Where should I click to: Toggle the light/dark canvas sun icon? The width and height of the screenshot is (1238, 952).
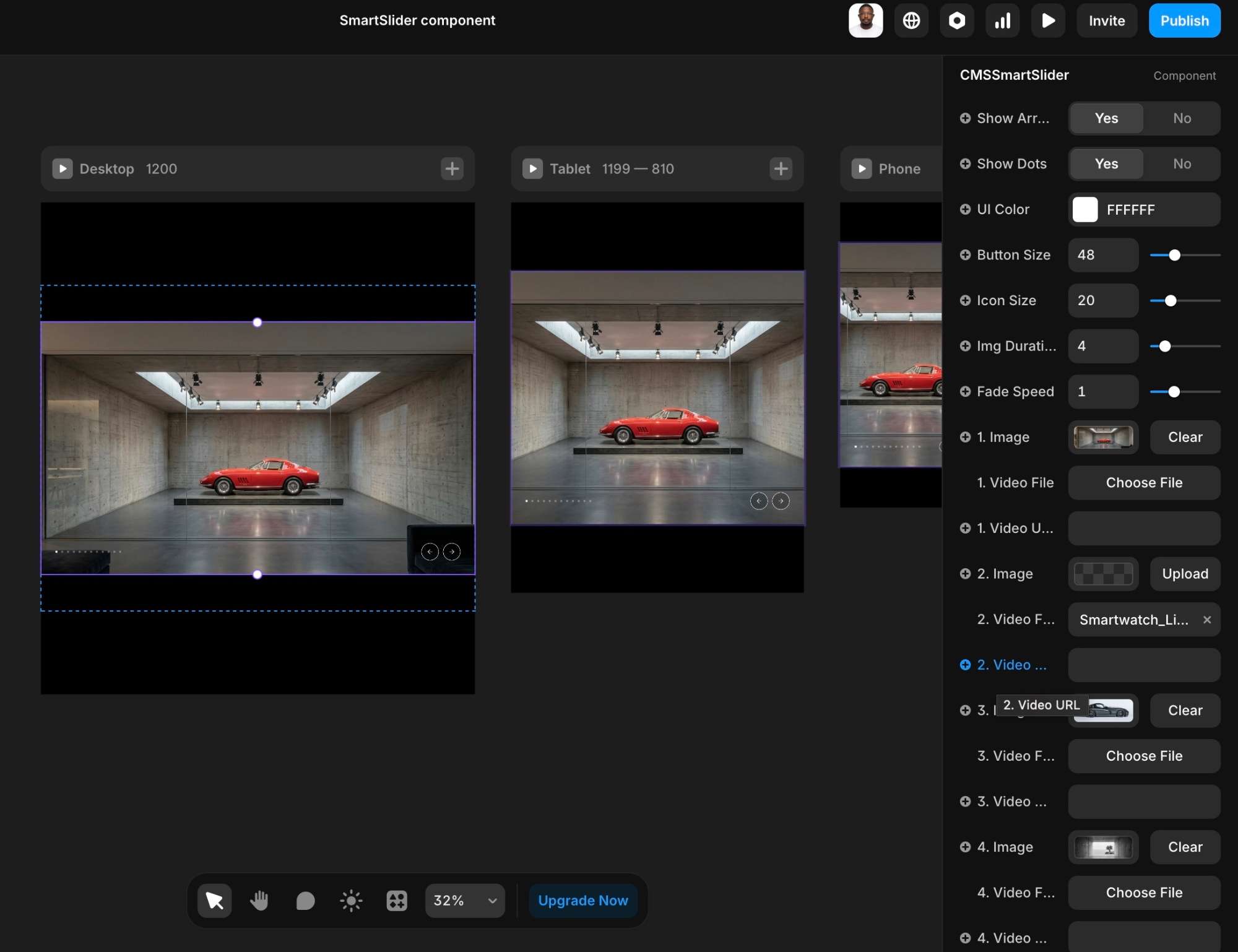pyautogui.click(x=351, y=901)
